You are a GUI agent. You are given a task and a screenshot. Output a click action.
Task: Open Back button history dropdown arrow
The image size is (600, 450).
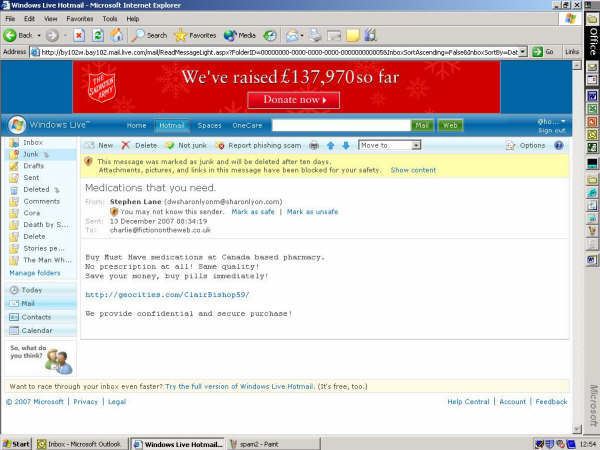click(39, 36)
